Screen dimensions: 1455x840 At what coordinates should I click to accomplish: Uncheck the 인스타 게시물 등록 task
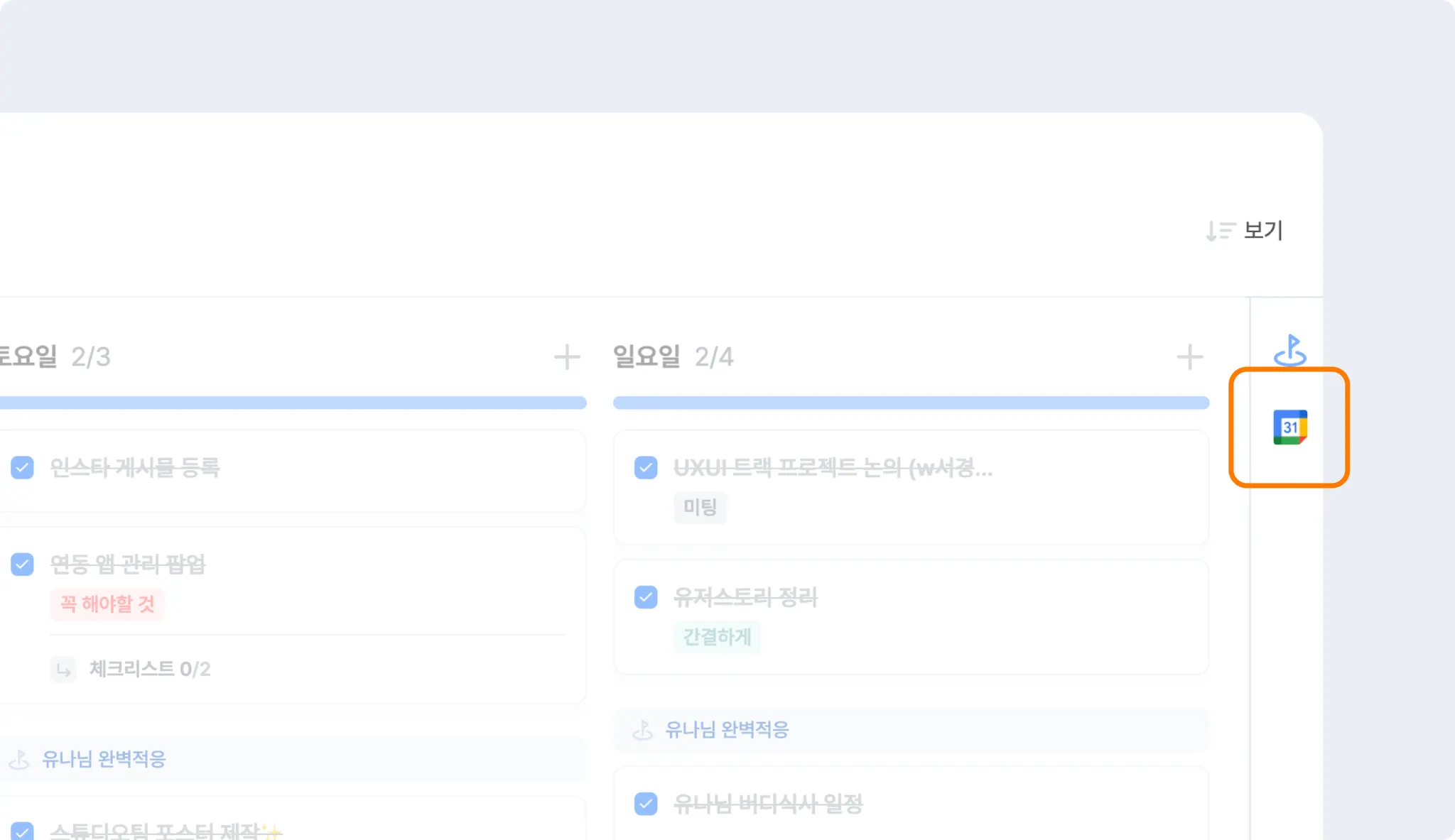23,467
